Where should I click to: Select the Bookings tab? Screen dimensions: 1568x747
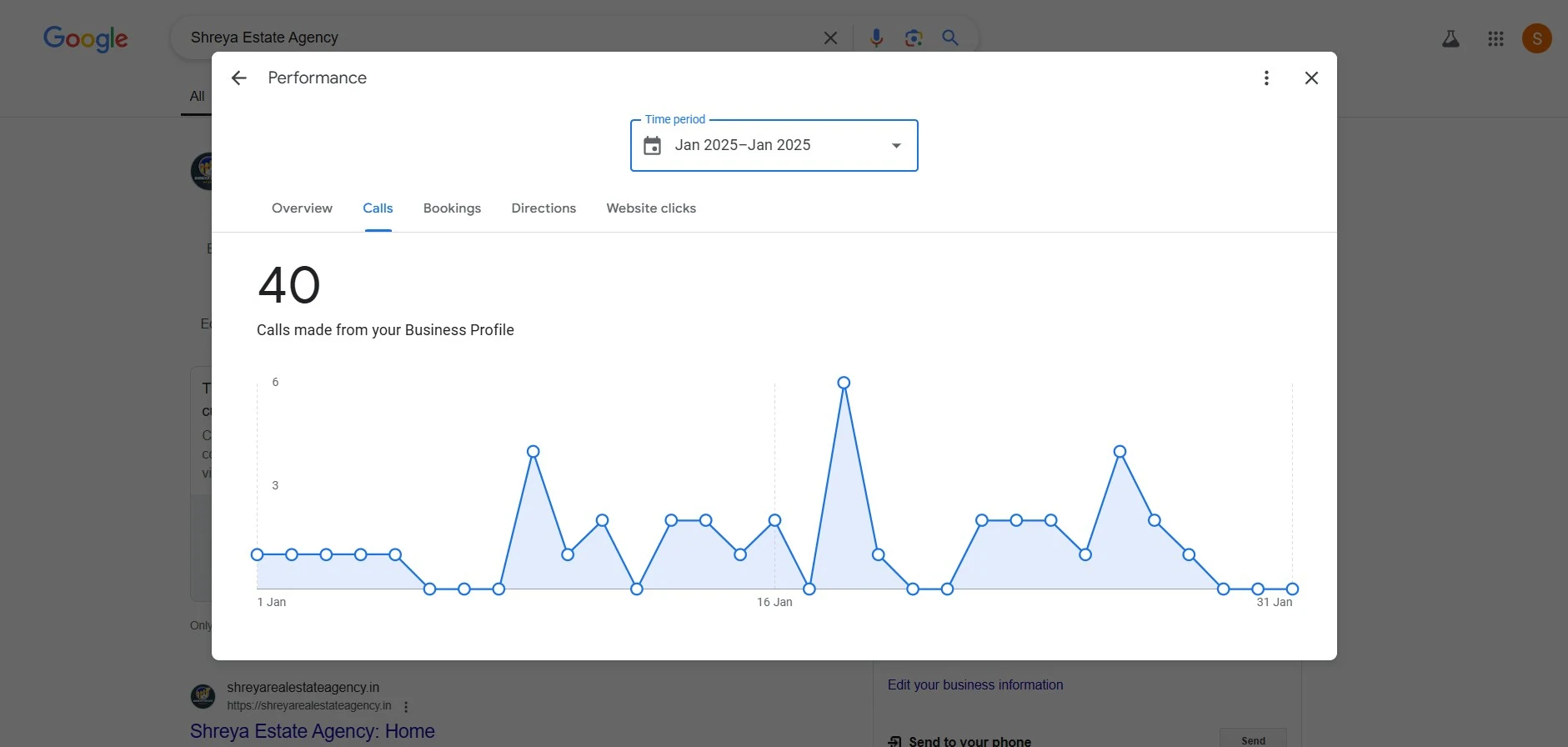pos(452,208)
